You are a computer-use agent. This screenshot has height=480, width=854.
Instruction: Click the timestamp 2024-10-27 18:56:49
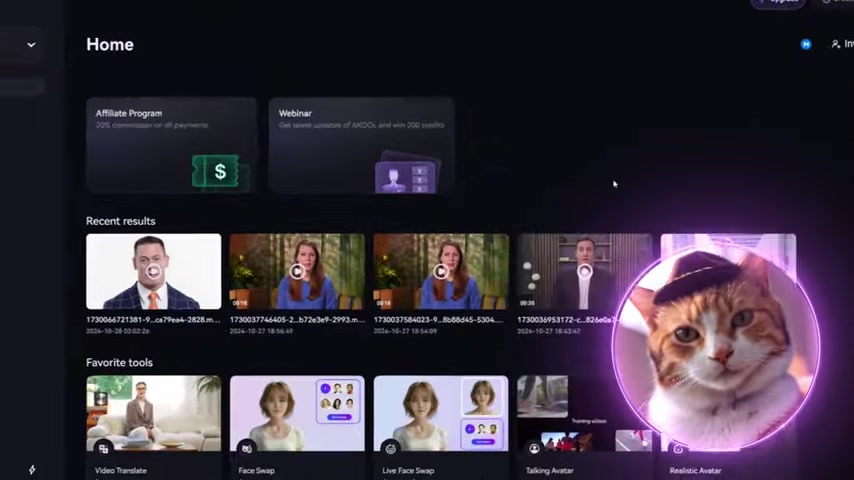tap(261, 331)
